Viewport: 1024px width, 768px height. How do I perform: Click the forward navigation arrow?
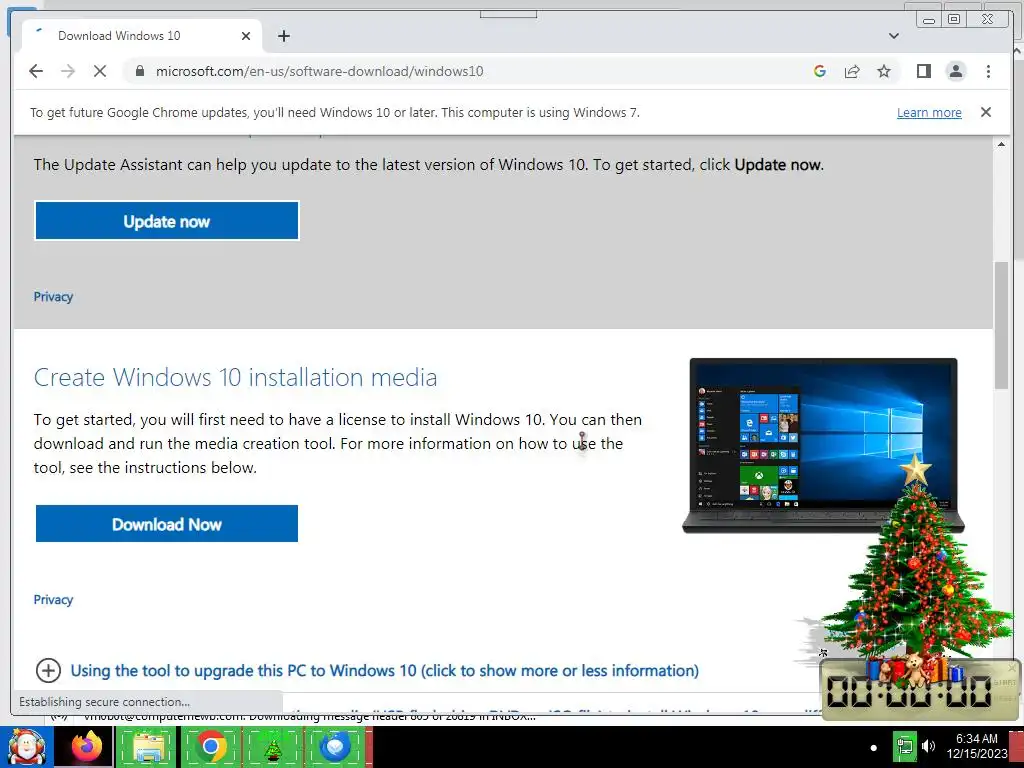(x=68, y=71)
